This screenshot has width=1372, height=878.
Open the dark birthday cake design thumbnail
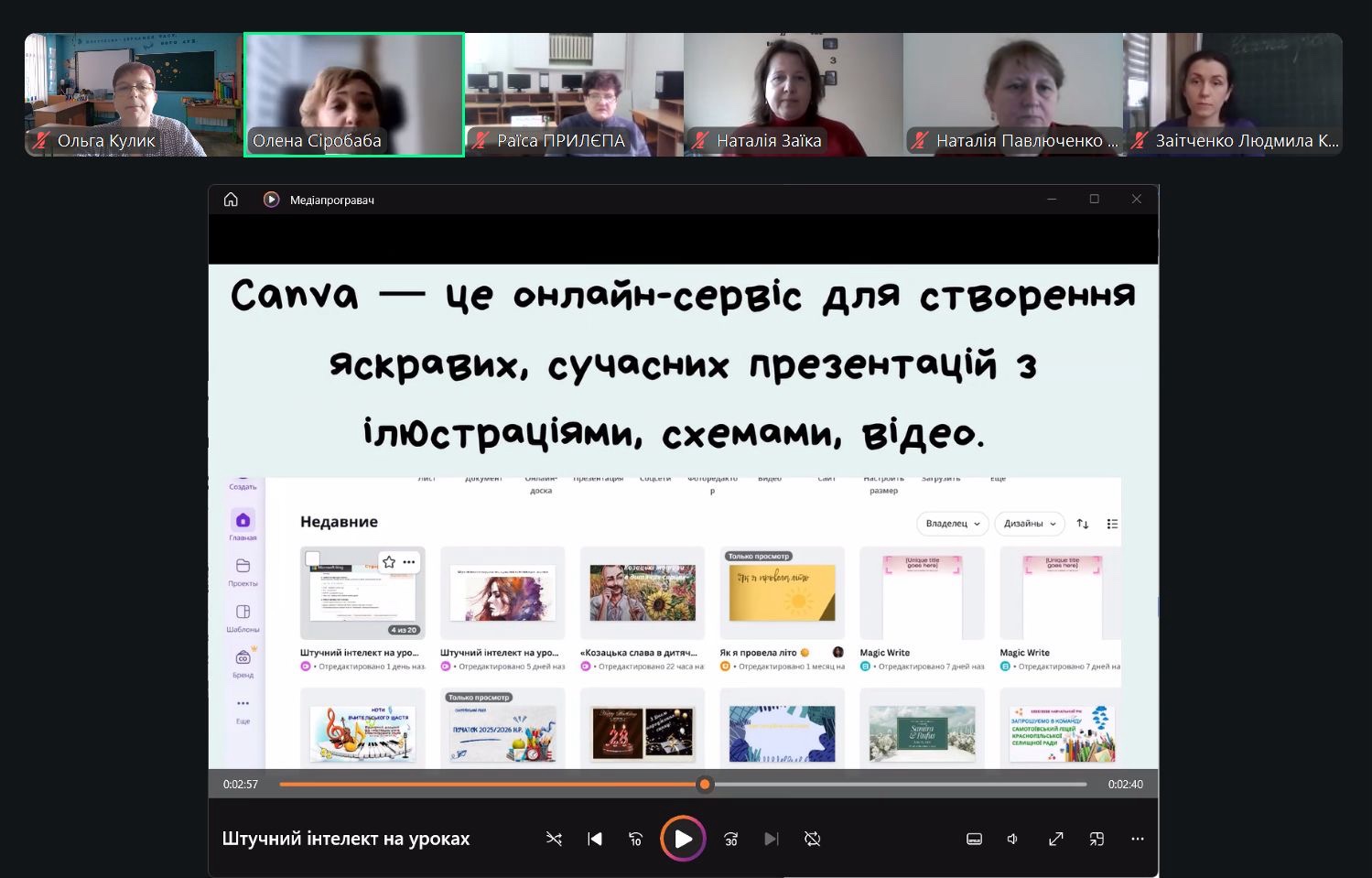(x=643, y=730)
